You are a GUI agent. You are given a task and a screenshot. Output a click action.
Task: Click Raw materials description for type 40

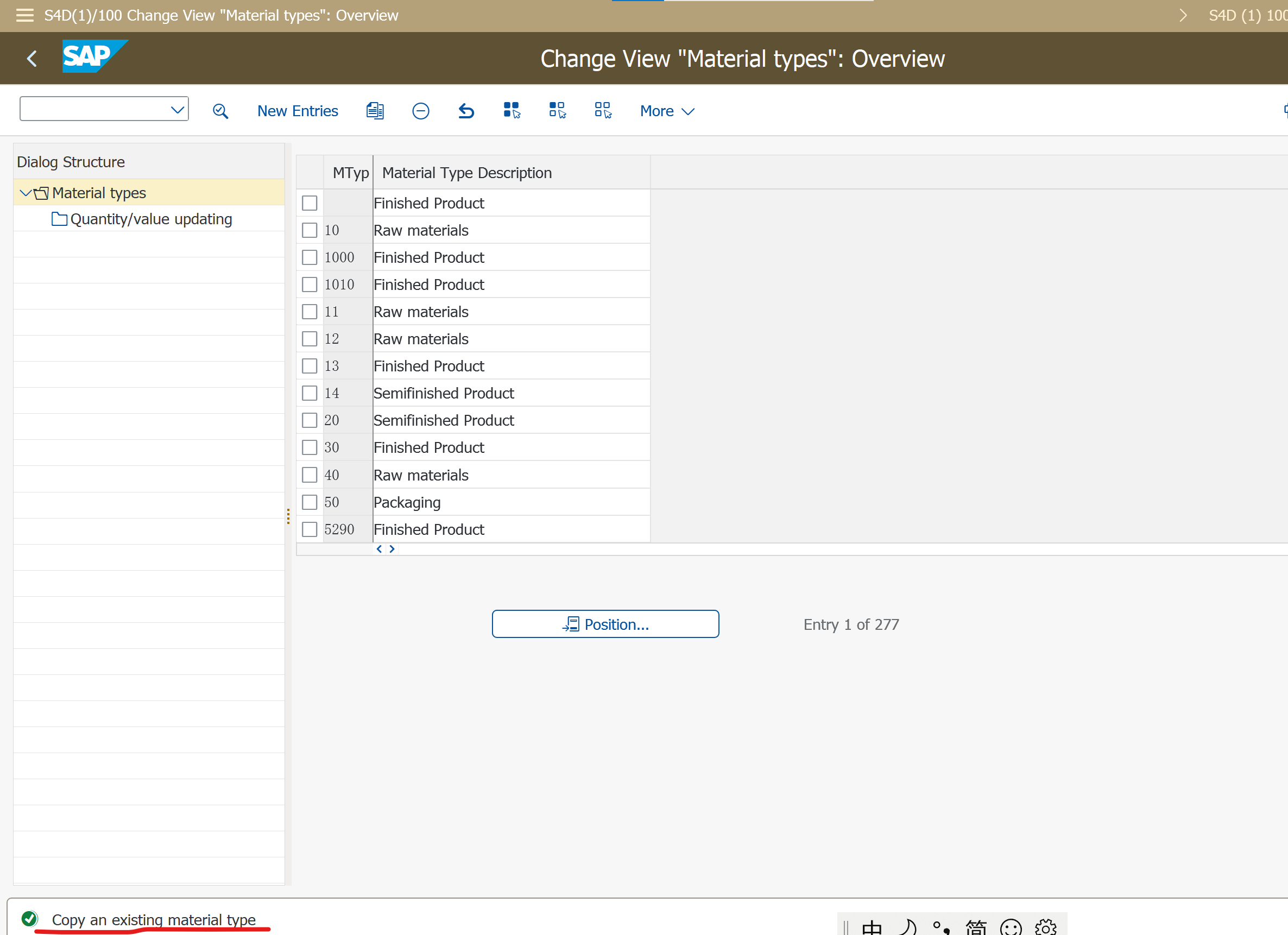(511, 475)
